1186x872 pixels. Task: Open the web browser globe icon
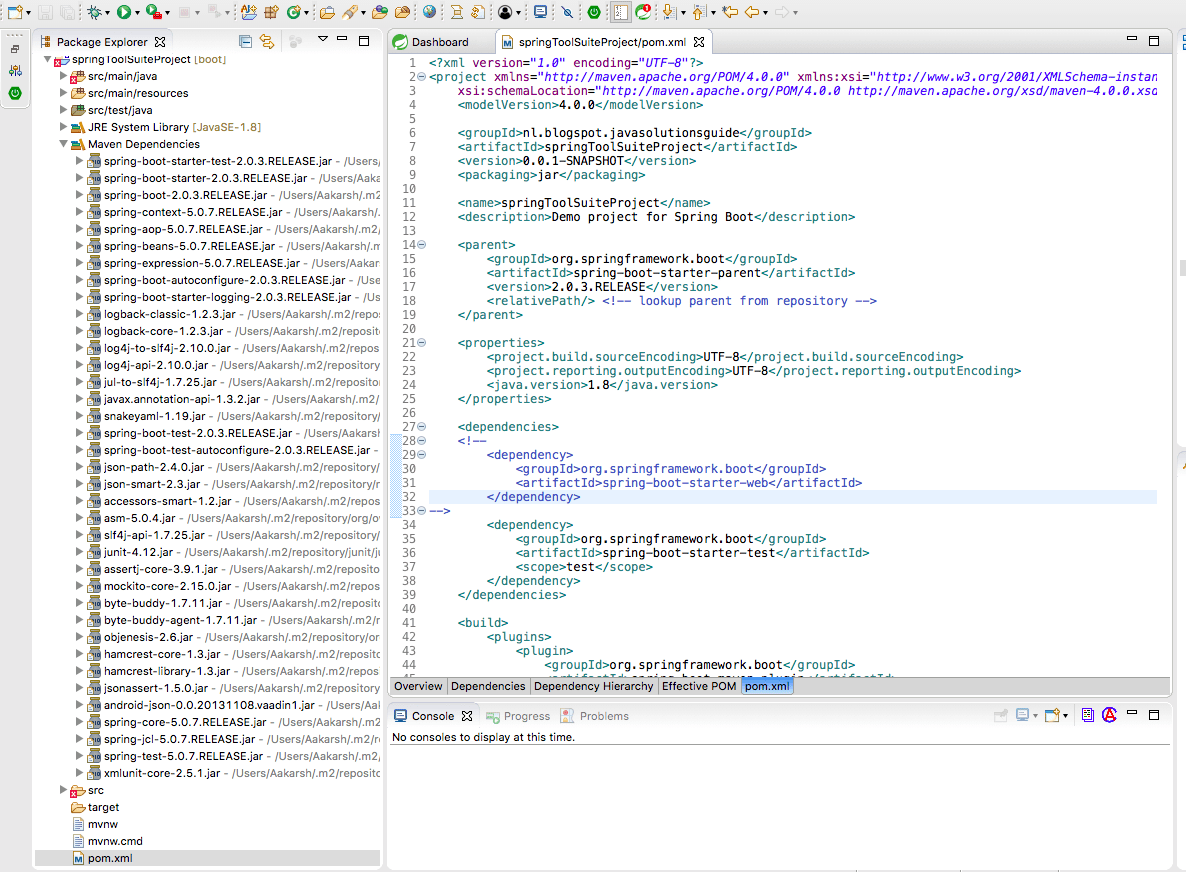[x=430, y=12]
